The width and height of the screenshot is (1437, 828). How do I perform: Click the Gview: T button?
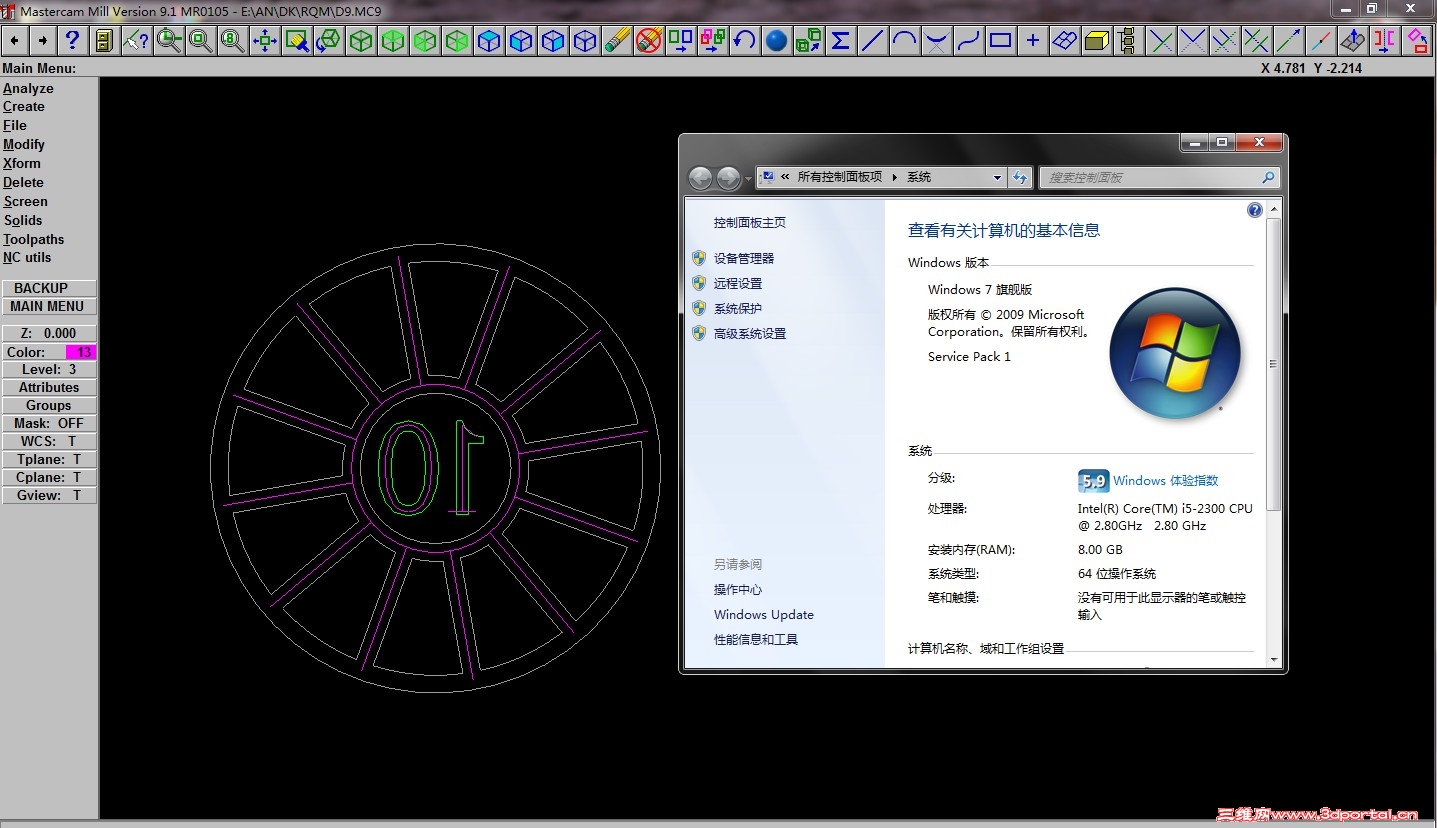(49, 495)
